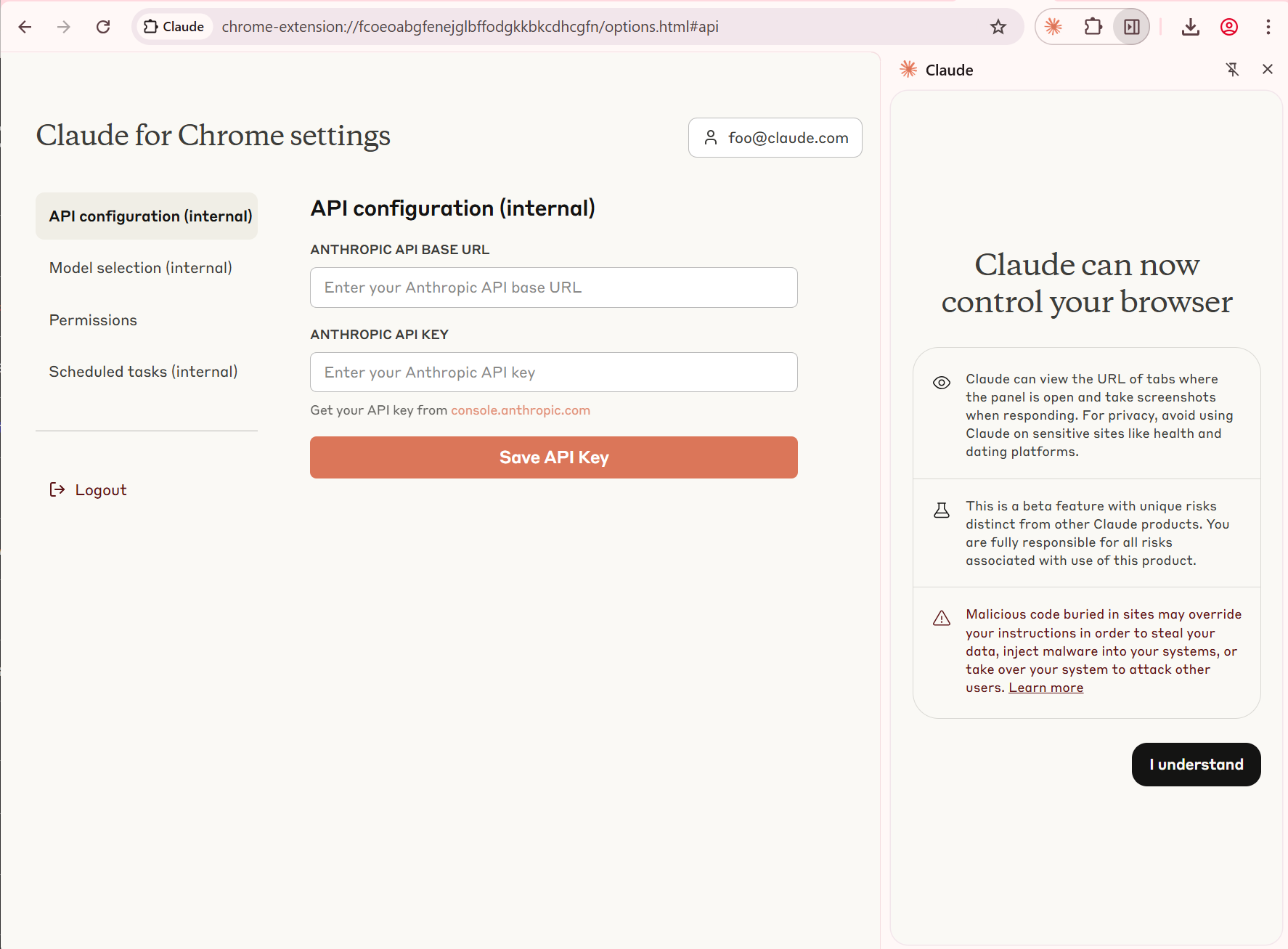Open the Extensions puzzle icon
This screenshot has width=1288, height=949.
coord(1093,27)
